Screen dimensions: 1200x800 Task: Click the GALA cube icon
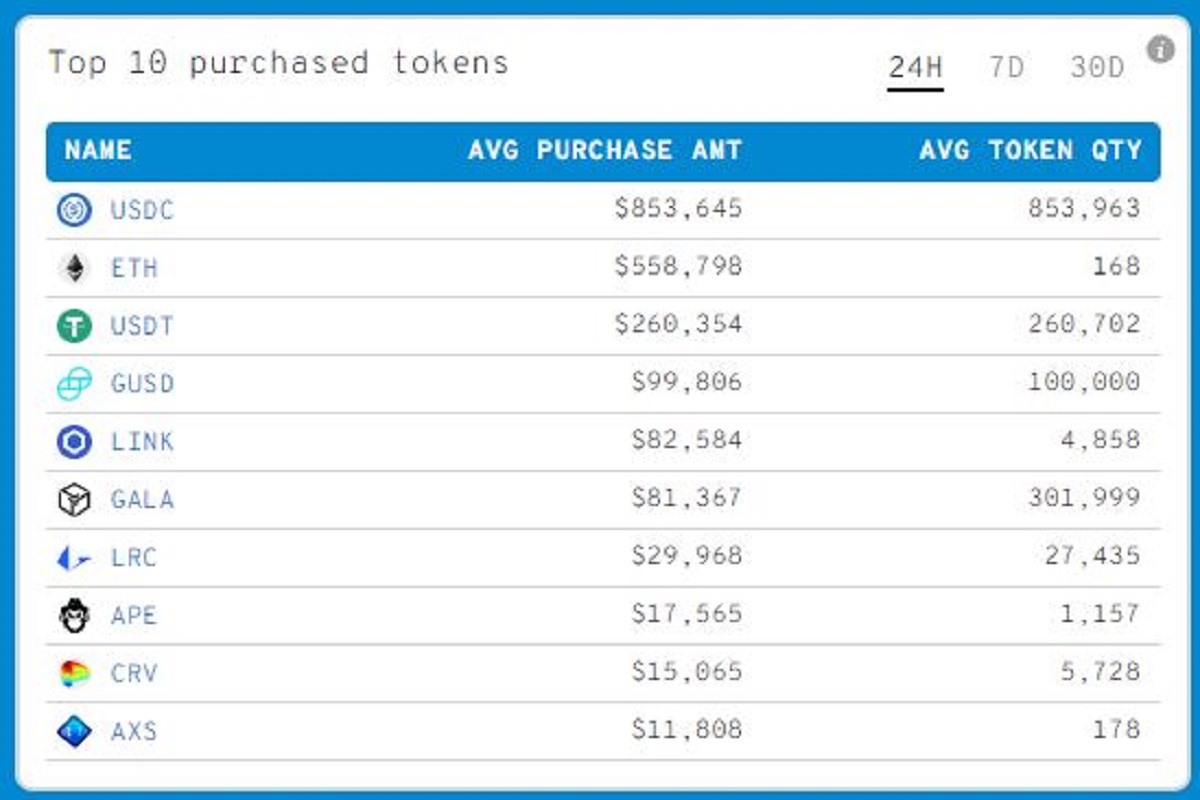point(74,500)
